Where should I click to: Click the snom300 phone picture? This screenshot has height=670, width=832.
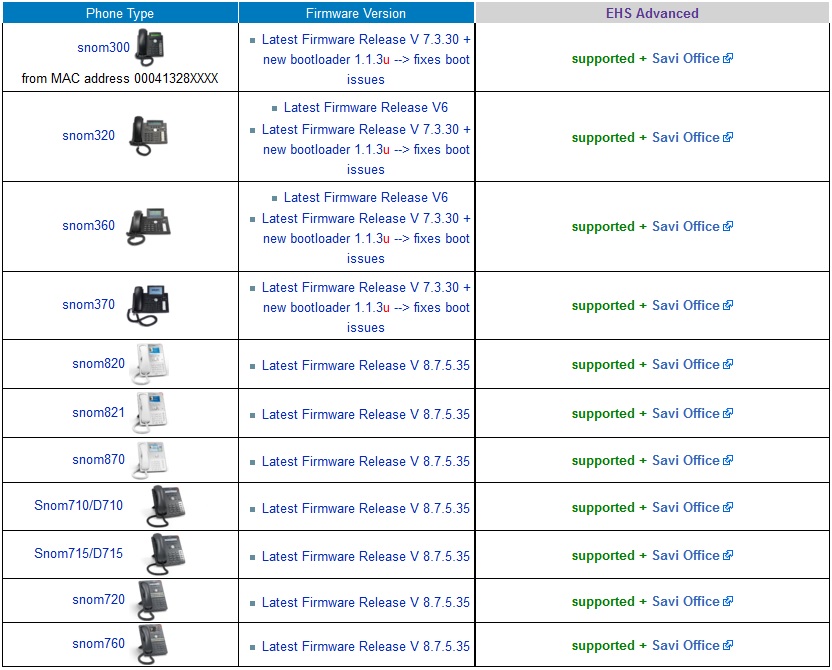150,46
